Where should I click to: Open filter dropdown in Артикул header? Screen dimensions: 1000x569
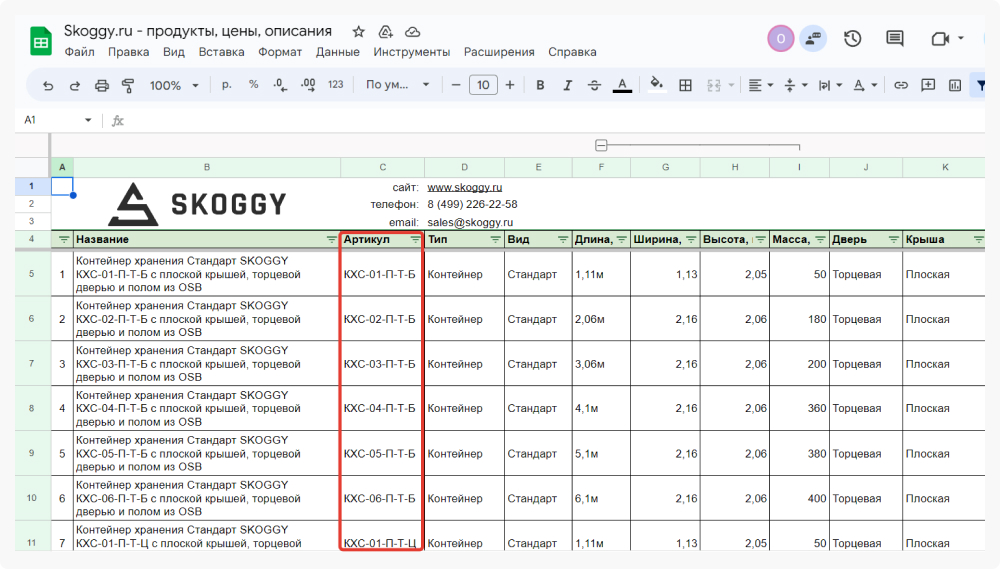[416, 240]
